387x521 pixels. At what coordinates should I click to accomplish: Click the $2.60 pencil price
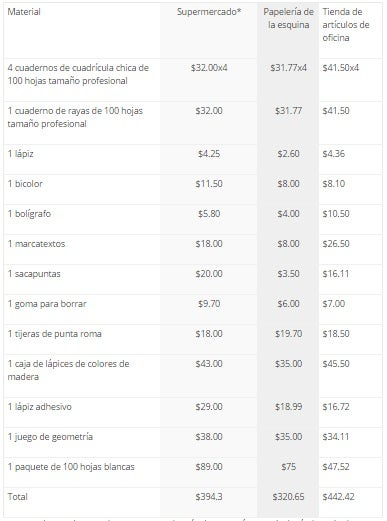pyautogui.click(x=288, y=154)
